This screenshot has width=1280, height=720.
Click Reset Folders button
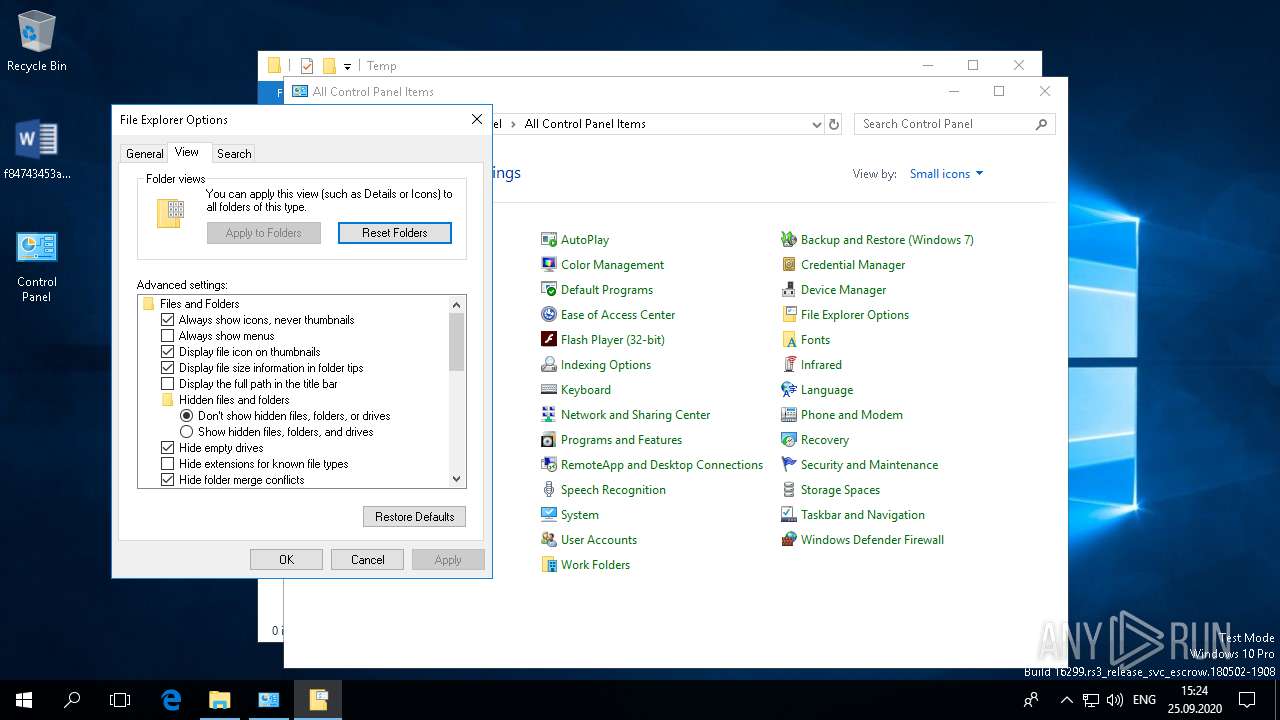point(395,233)
